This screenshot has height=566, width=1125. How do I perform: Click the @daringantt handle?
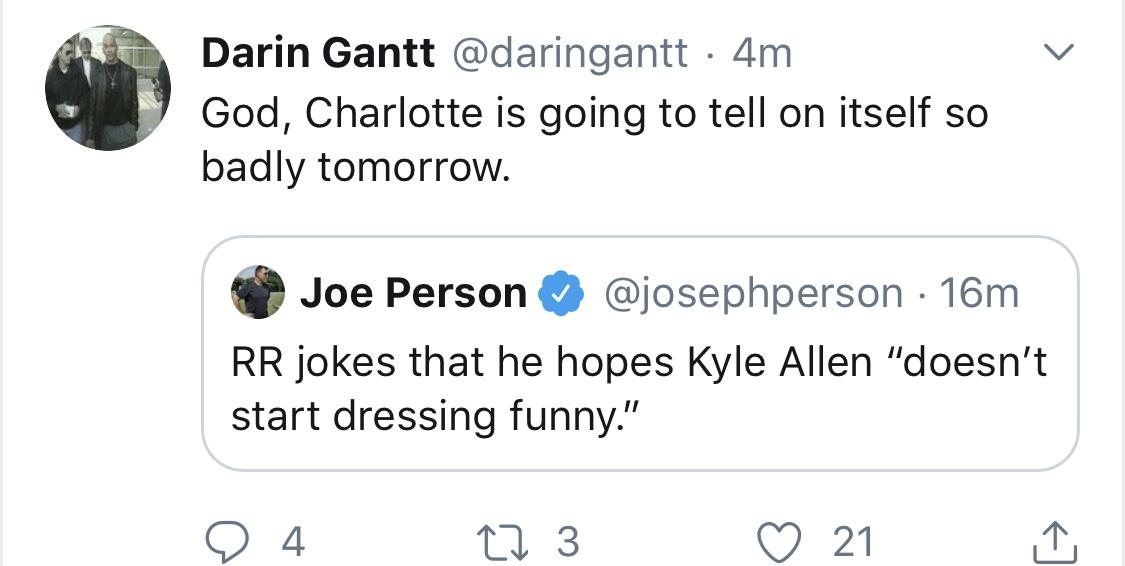(x=568, y=54)
